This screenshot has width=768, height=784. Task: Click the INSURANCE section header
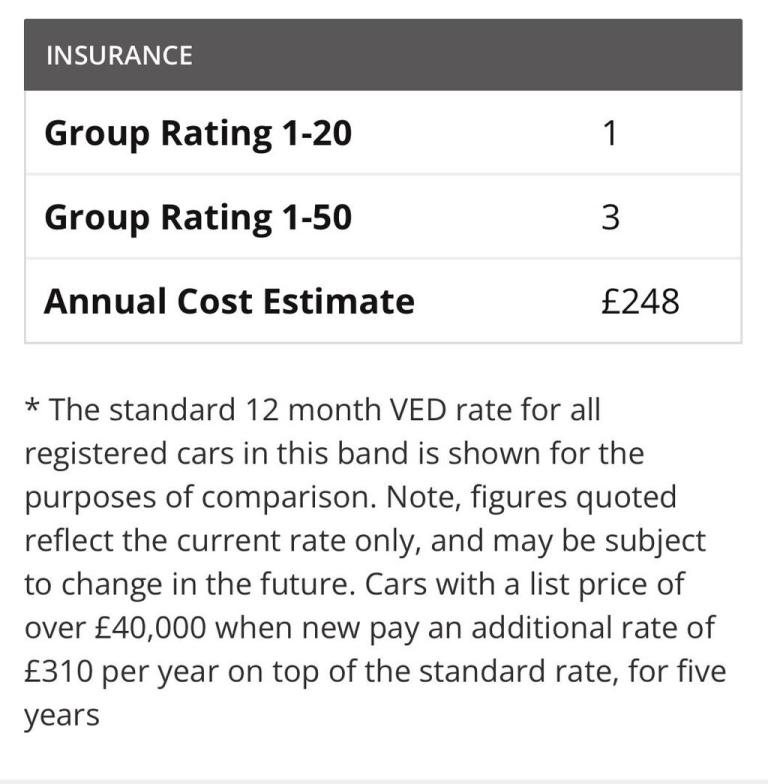click(119, 55)
